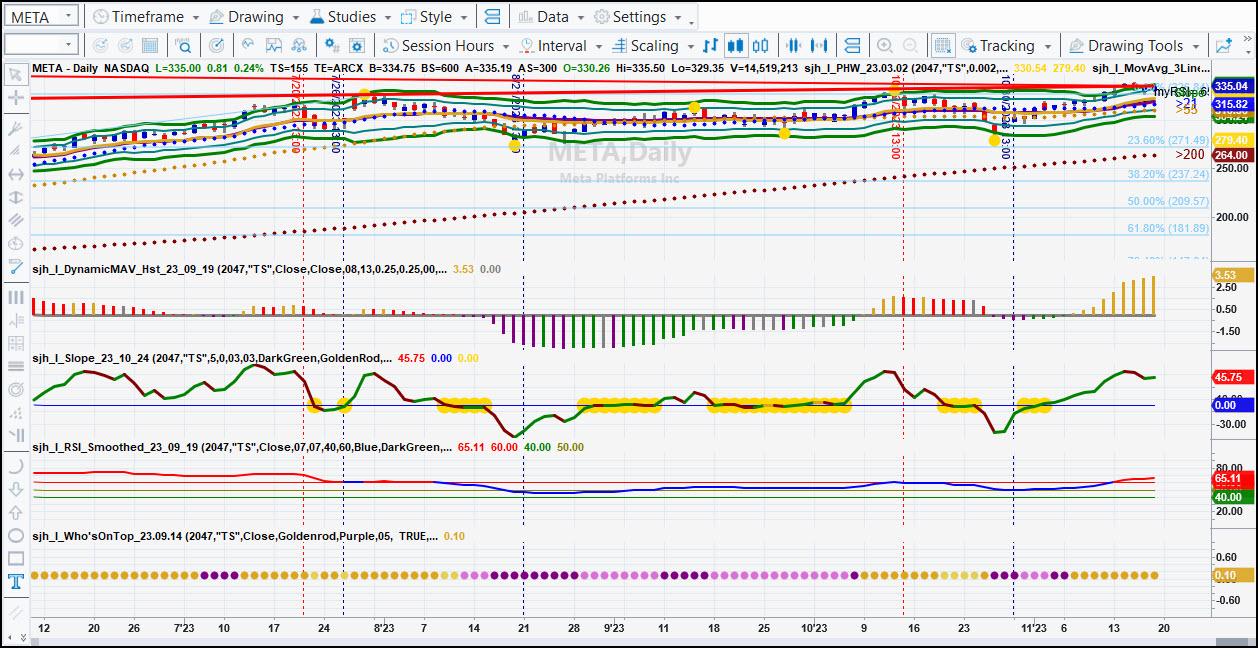The height and width of the screenshot is (648, 1258).
Task: Select the ellipse drawing tool
Action: [x=15, y=535]
